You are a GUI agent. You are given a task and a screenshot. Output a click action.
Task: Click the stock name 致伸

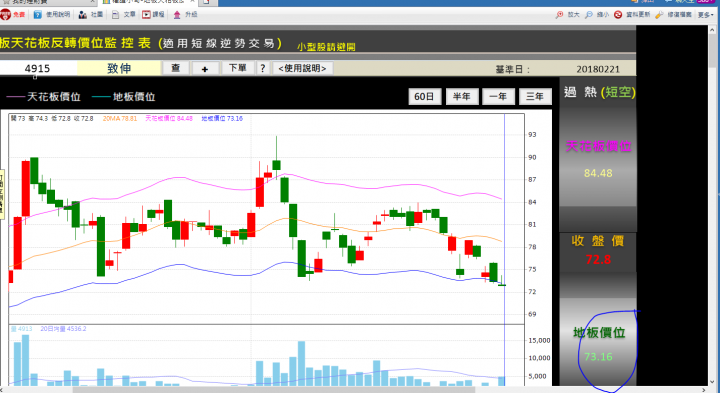coord(119,68)
